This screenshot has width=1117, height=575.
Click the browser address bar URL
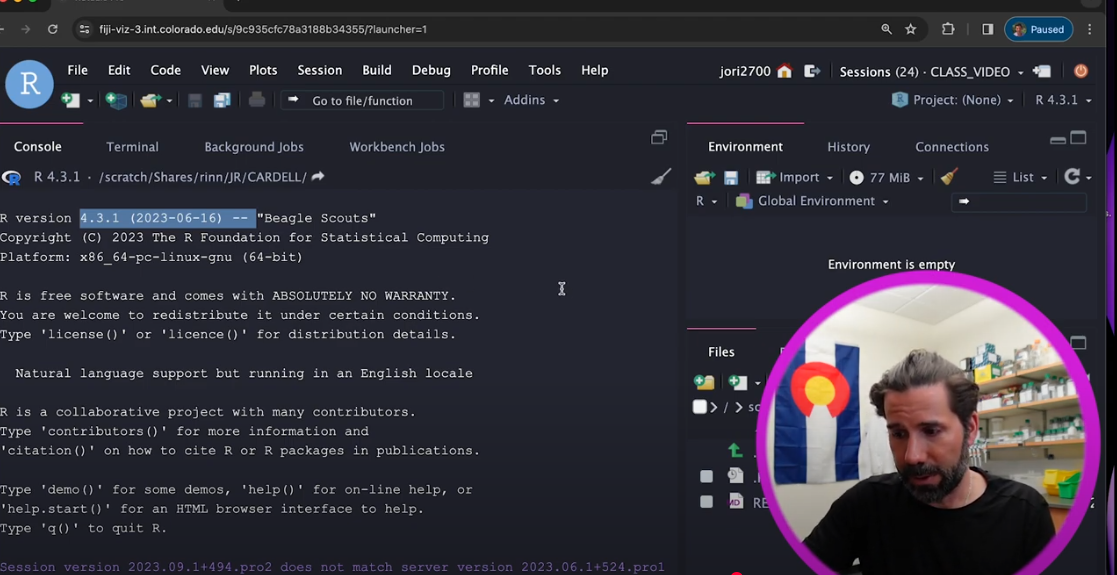264,29
